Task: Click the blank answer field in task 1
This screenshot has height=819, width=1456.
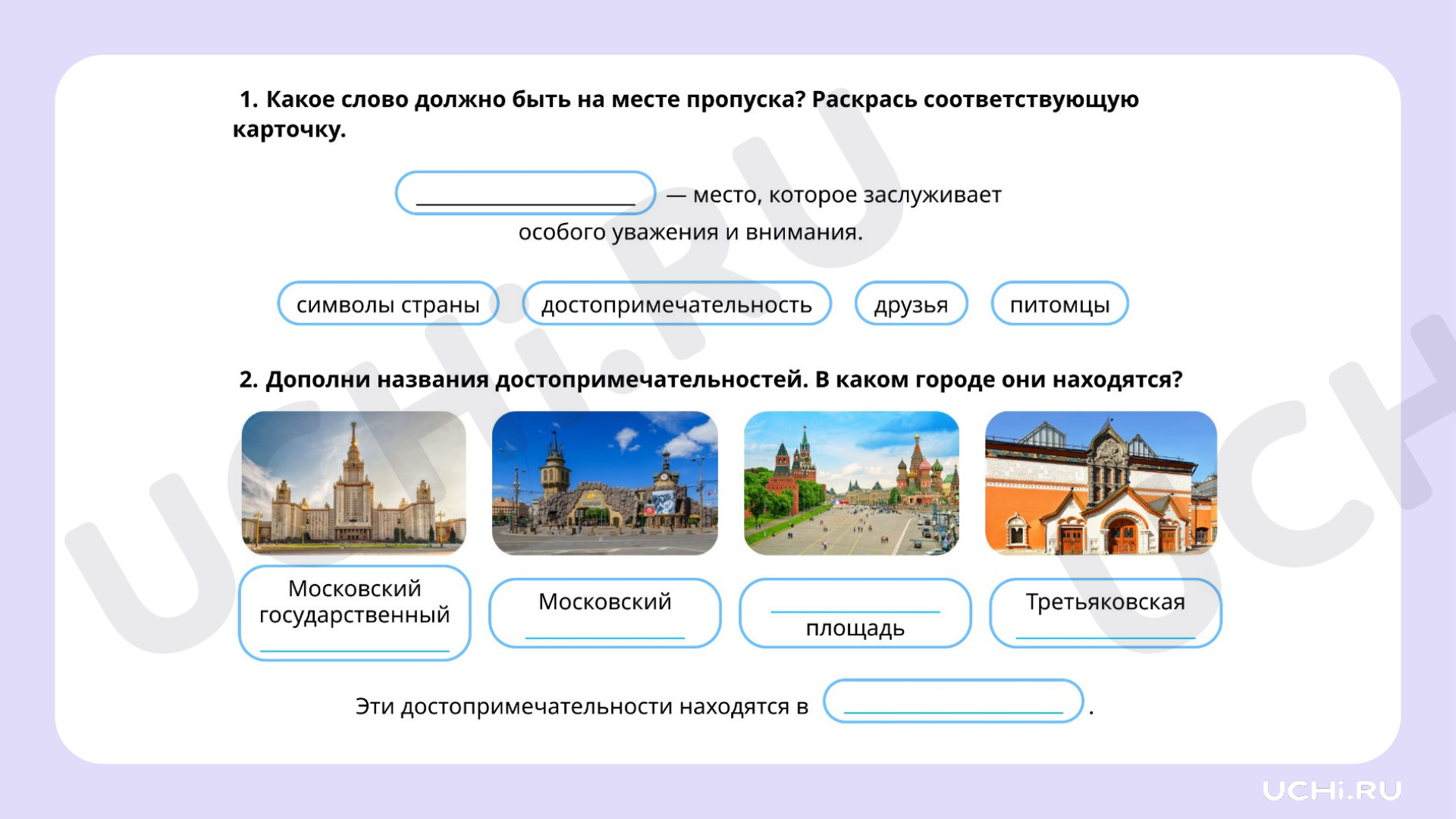Action: point(526,193)
